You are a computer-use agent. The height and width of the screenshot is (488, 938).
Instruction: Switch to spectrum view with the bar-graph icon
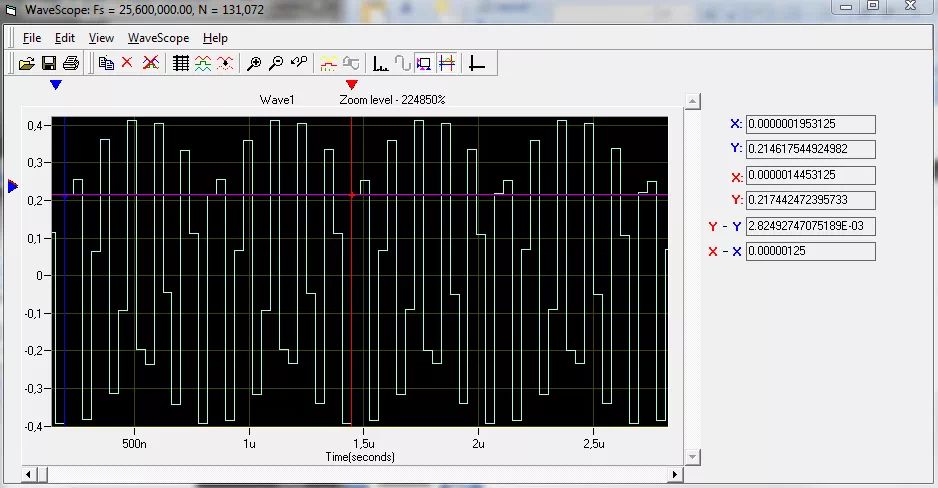tap(380, 63)
